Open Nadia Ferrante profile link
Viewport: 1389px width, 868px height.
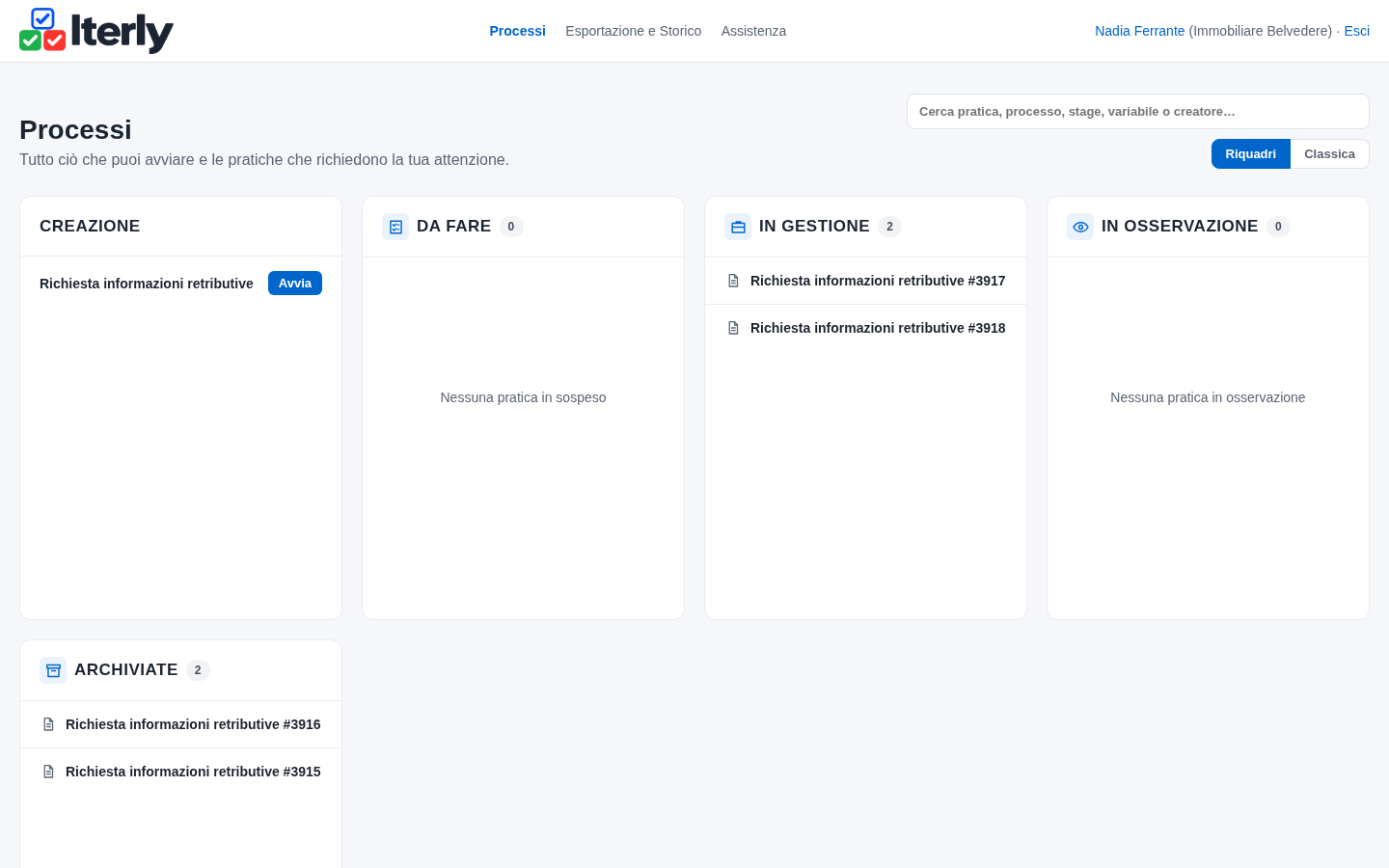coord(1139,31)
